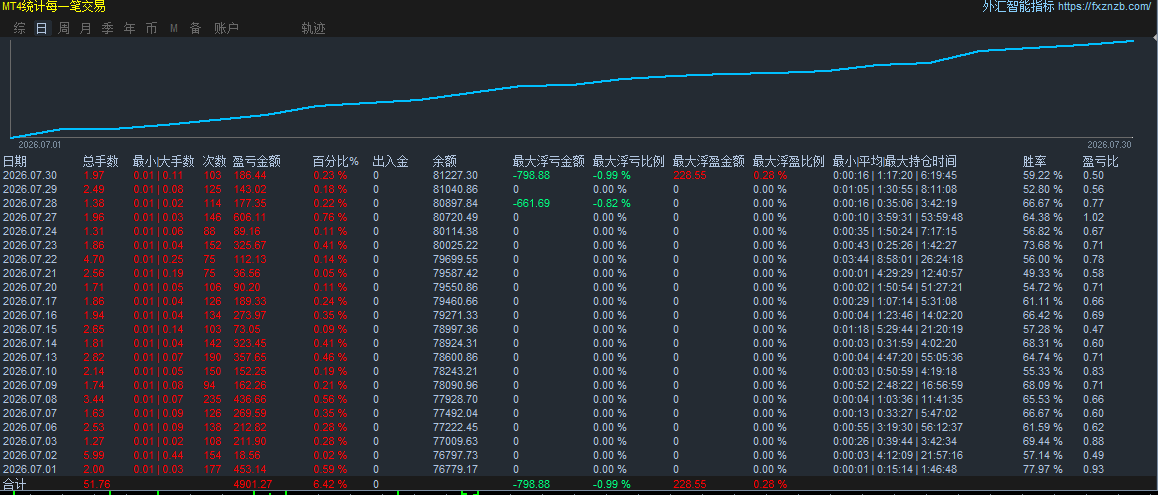
Task: Click the 最大浮盈比例 column header
Action: click(788, 161)
